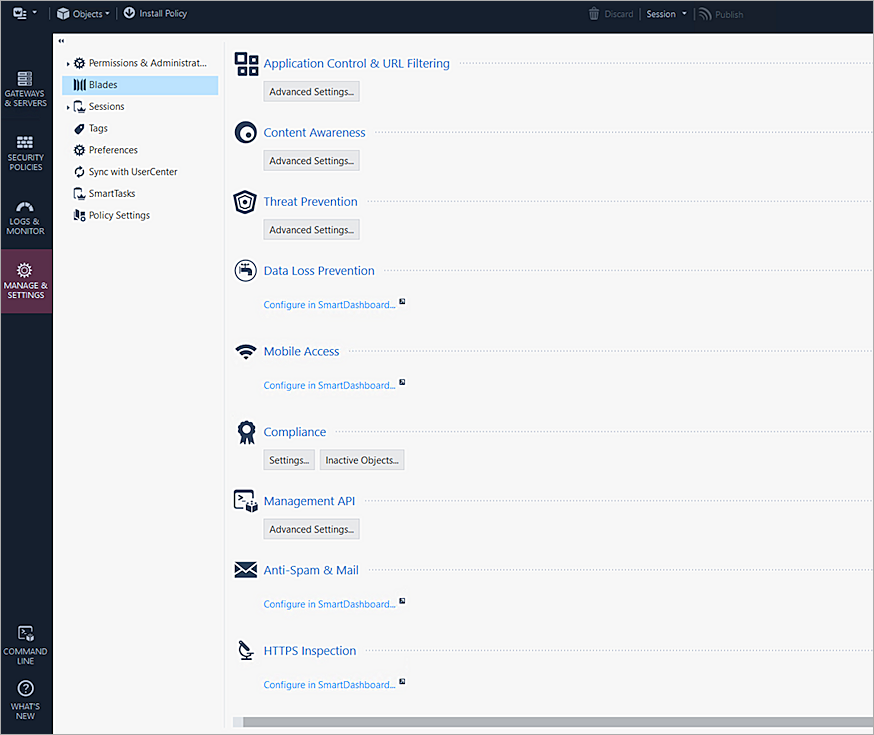Viewport: 874px width, 735px height.
Task: Open Advanced Settings for Threat Prevention
Action: click(x=310, y=229)
